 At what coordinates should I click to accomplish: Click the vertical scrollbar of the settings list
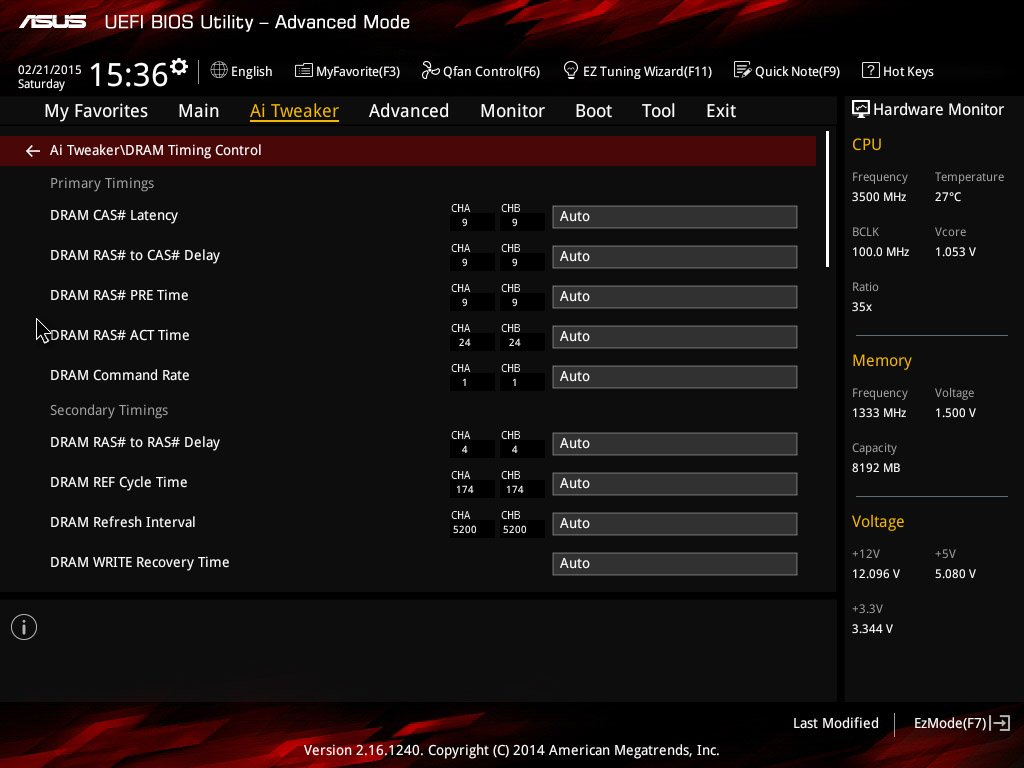click(827, 199)
